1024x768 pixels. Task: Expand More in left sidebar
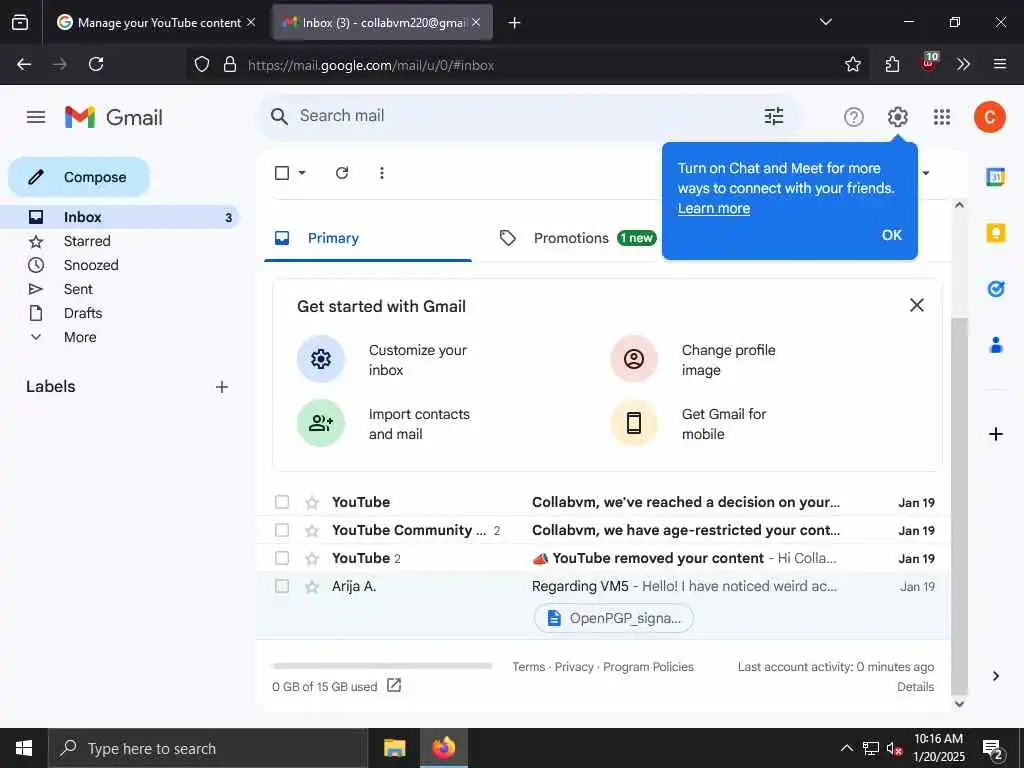click(x=80, y=337)
